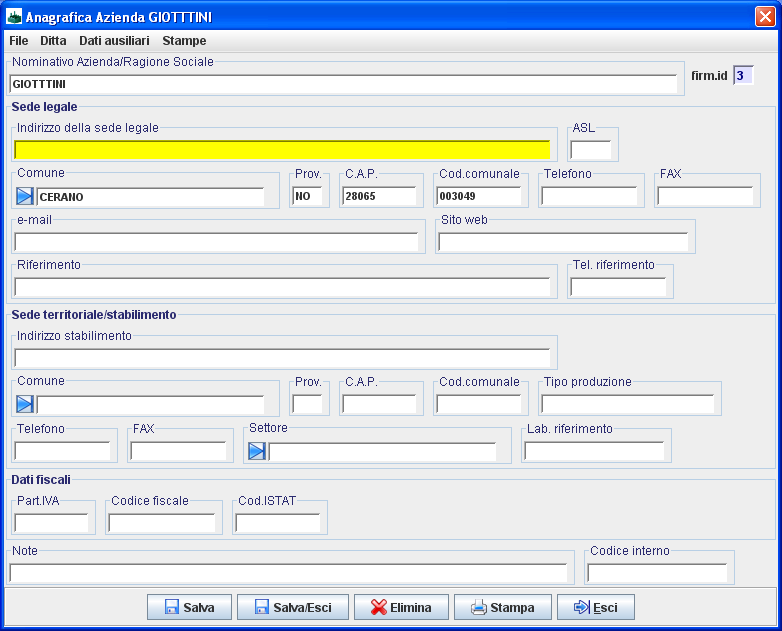Open the File menu
Screen dimensions: 782x631
[x=19, y=41]
